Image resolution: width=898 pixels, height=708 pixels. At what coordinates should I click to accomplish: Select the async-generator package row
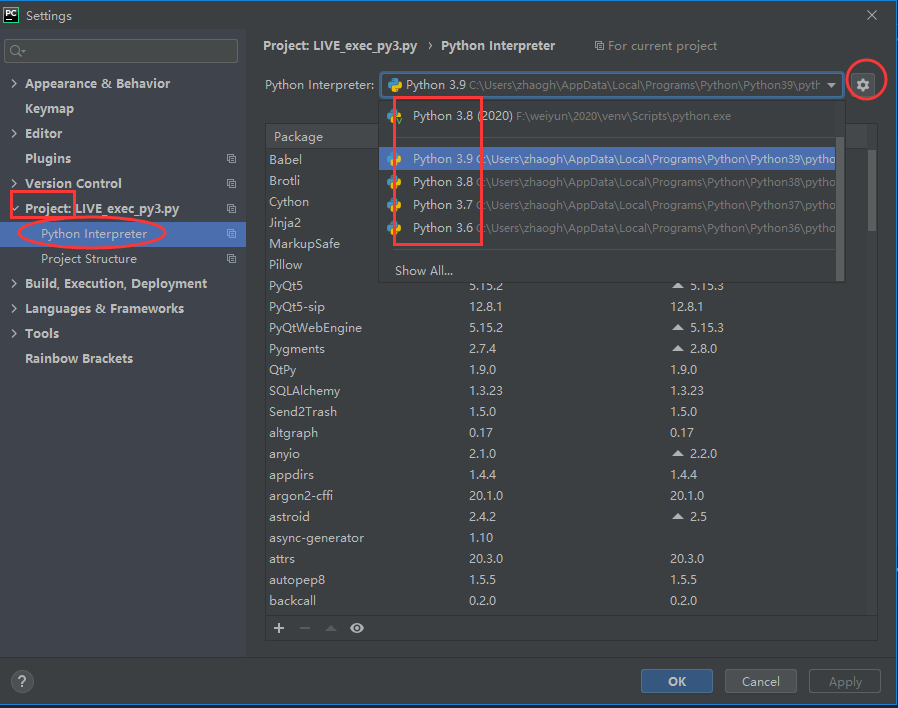pos(567,538)
